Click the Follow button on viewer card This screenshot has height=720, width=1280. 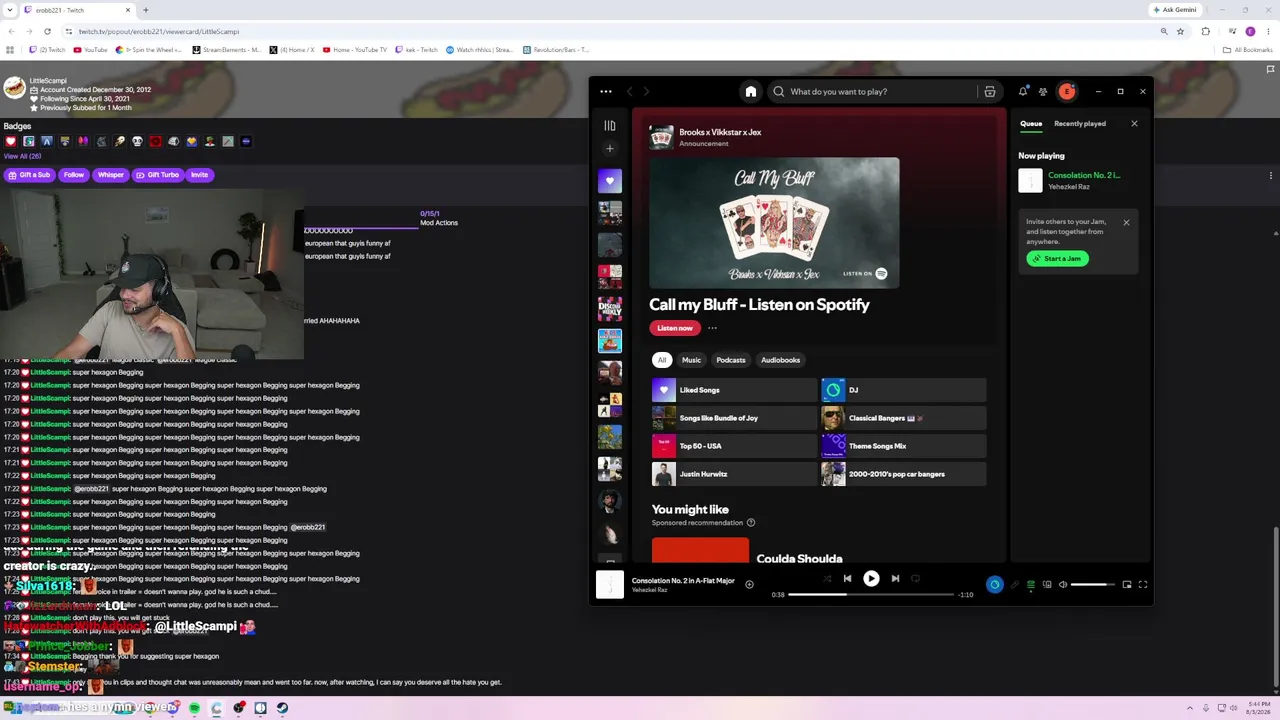click(x=74, y=175)
